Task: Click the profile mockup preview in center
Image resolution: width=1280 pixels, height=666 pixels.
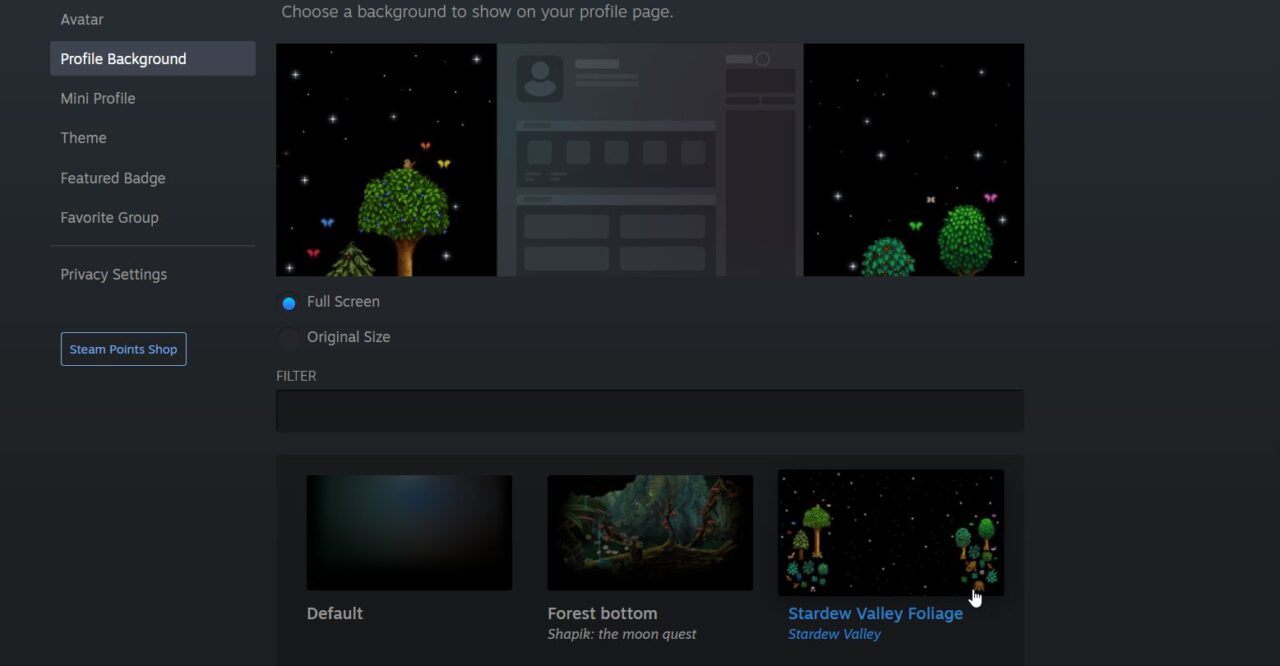Action: 650,159
